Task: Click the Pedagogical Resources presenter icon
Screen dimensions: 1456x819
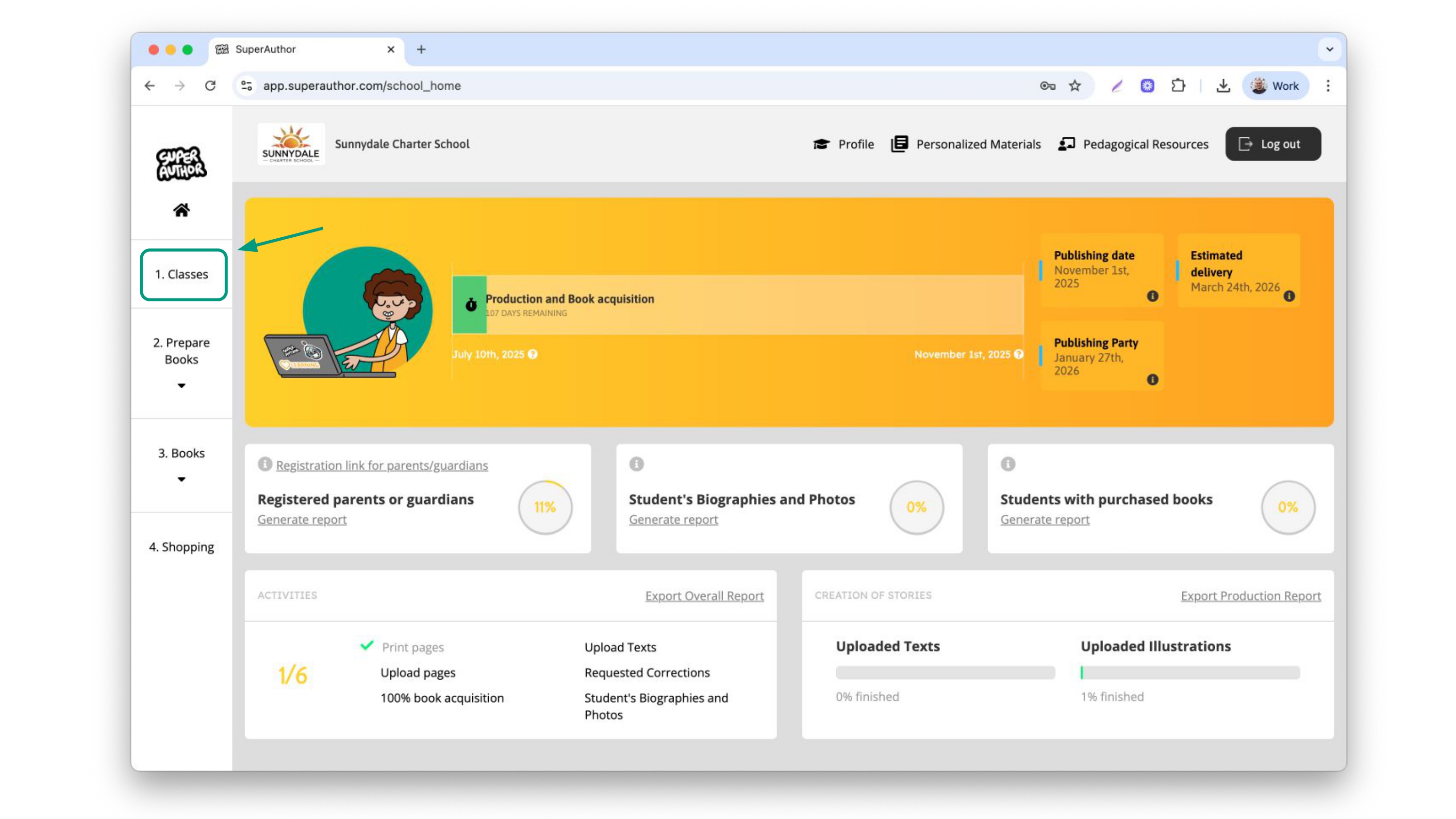Action: pos(1067,144)
